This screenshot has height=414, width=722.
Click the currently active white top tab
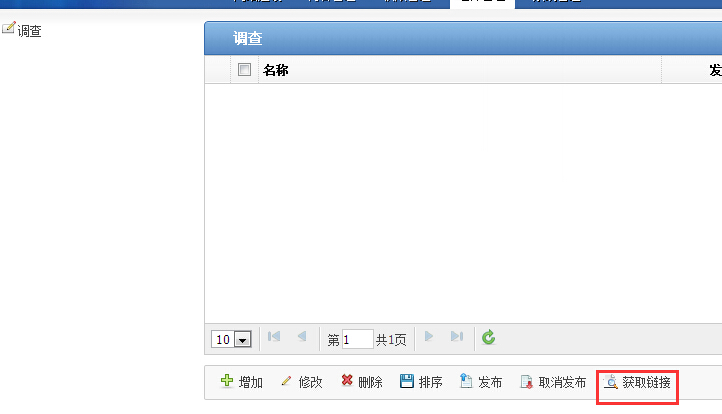click(482, 3)
